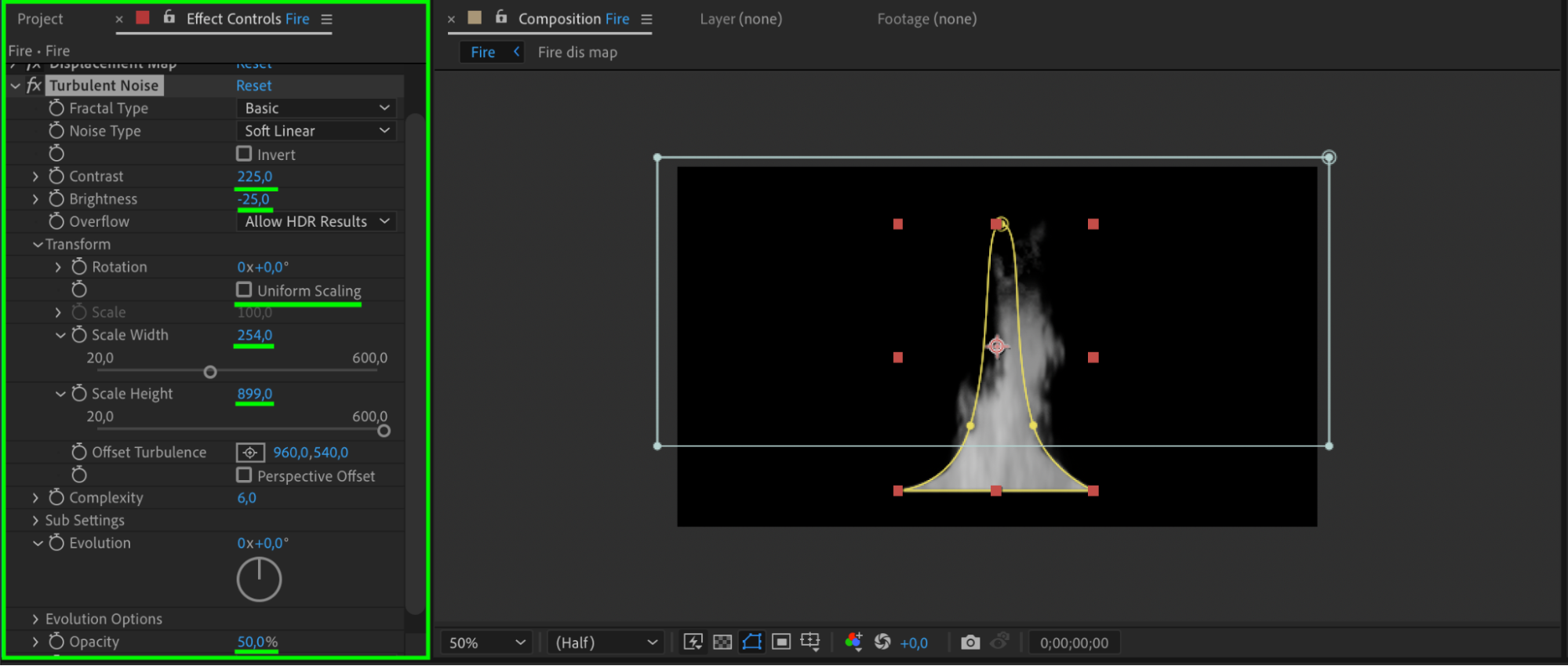Open the Fractal Type dropdown
This screenshot has height=666, width=1568.
(316, 108)
